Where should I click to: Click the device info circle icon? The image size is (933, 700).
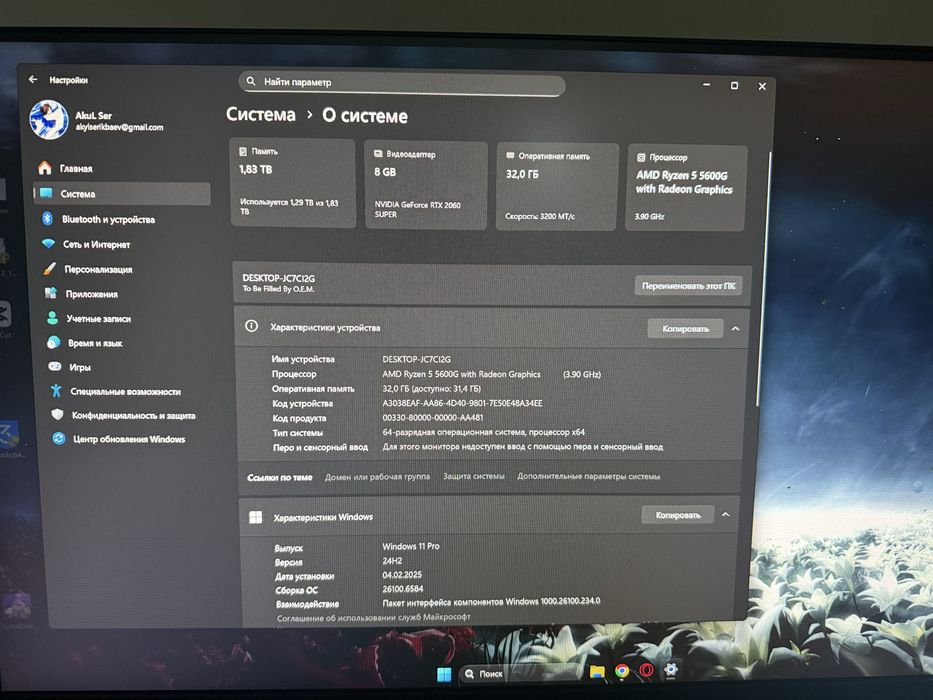pyautogui.click(x=252, y=326)
